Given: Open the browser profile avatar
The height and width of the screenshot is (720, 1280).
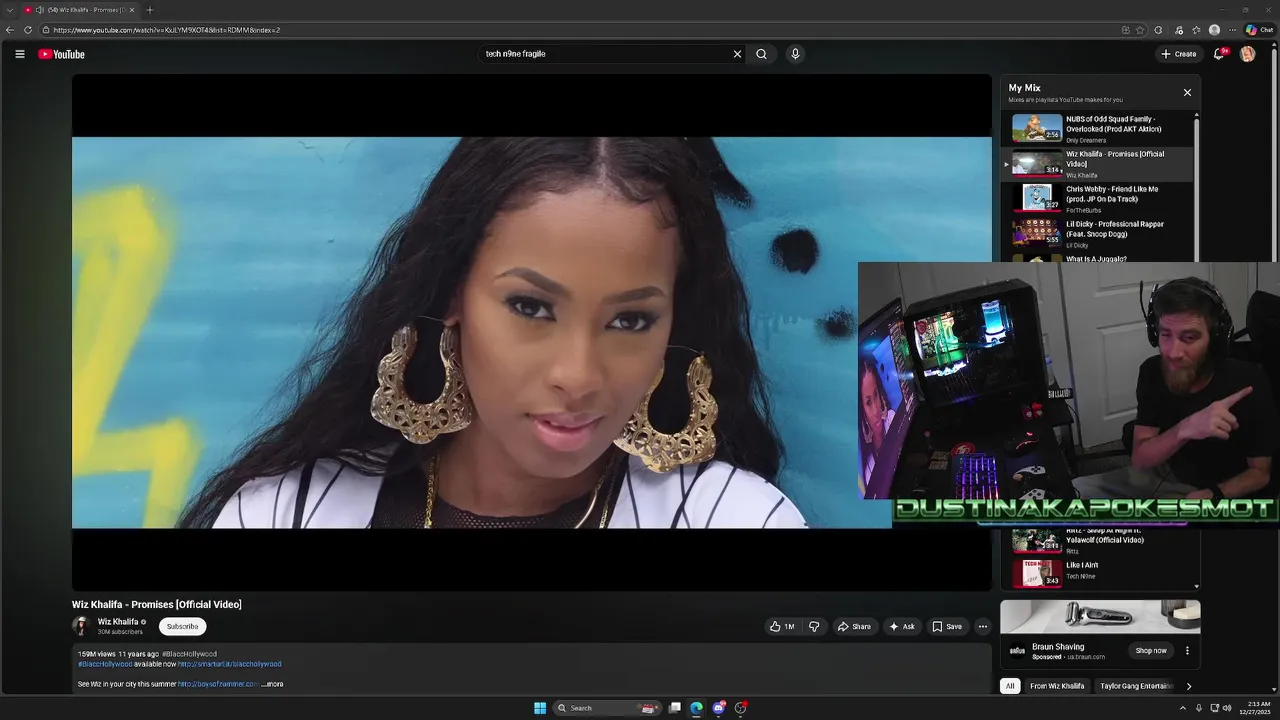Looking at the screenshot, I should 1214,30.
